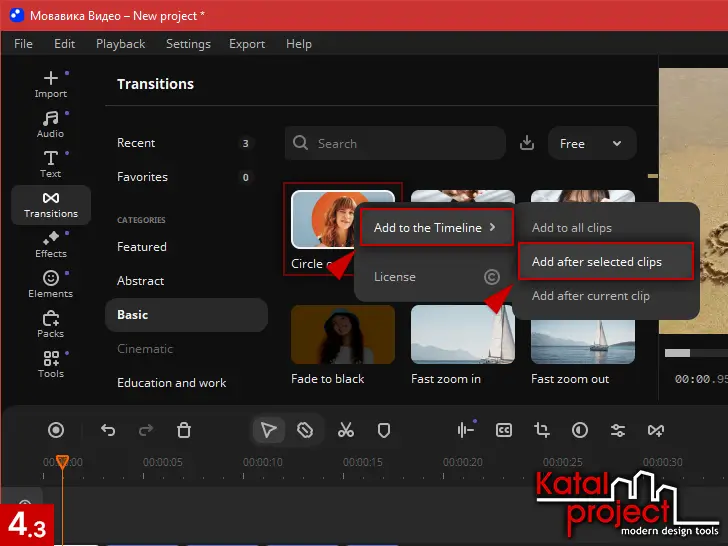Click the crop tool icon
Screen dimensions: 728x546
click(x=542, y=430)
